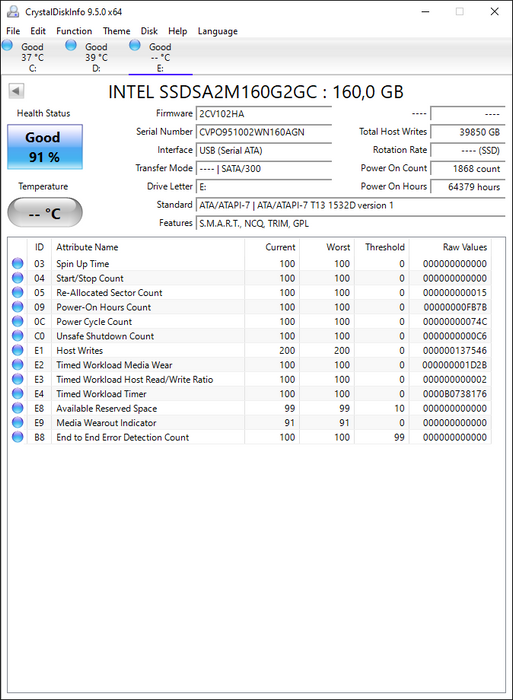The image size is (513, 700).
Task: Click the Features field S.M.A.R.T., NCQ, TRIM, GPL
Action: [350, 224]
